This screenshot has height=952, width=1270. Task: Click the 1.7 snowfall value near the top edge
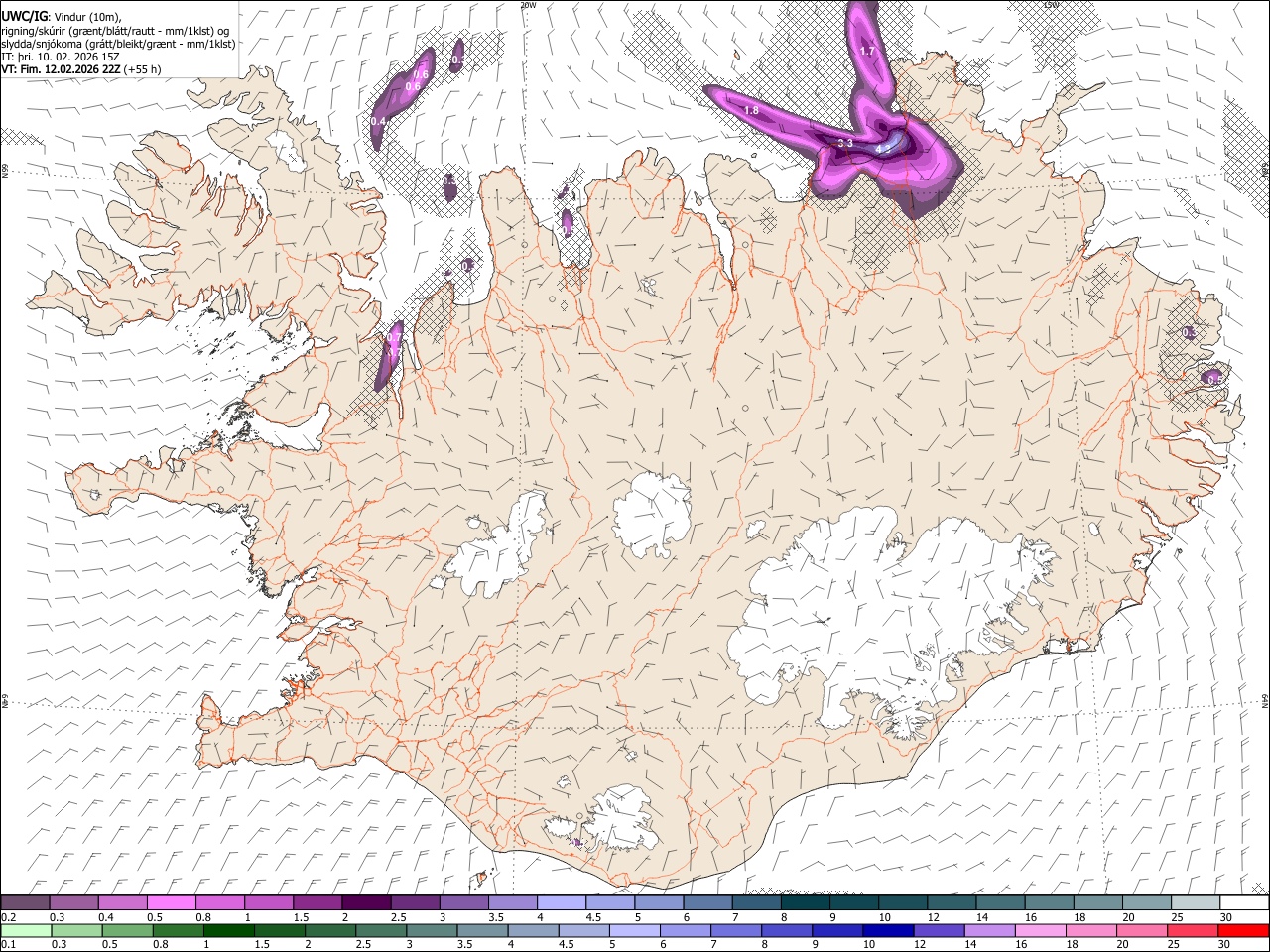tap(867, 51)
